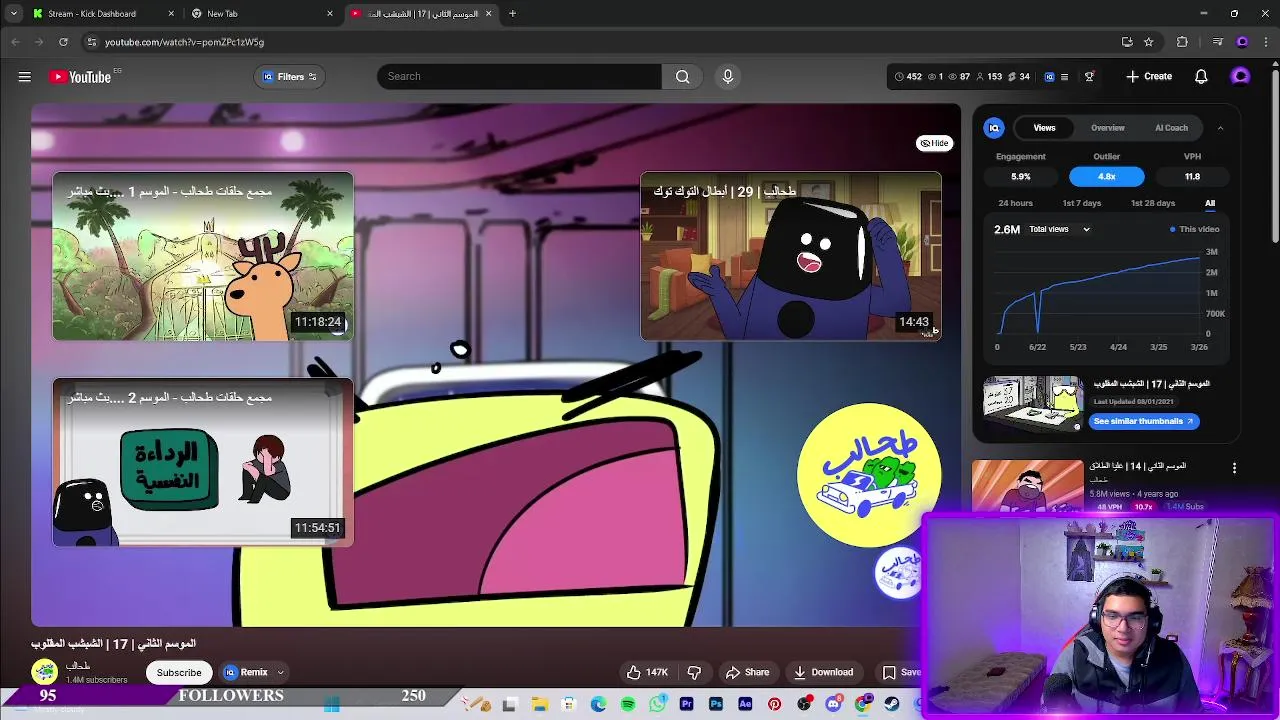
Task: Go to the YouTube home logo
Action: [x=80, y=76]
